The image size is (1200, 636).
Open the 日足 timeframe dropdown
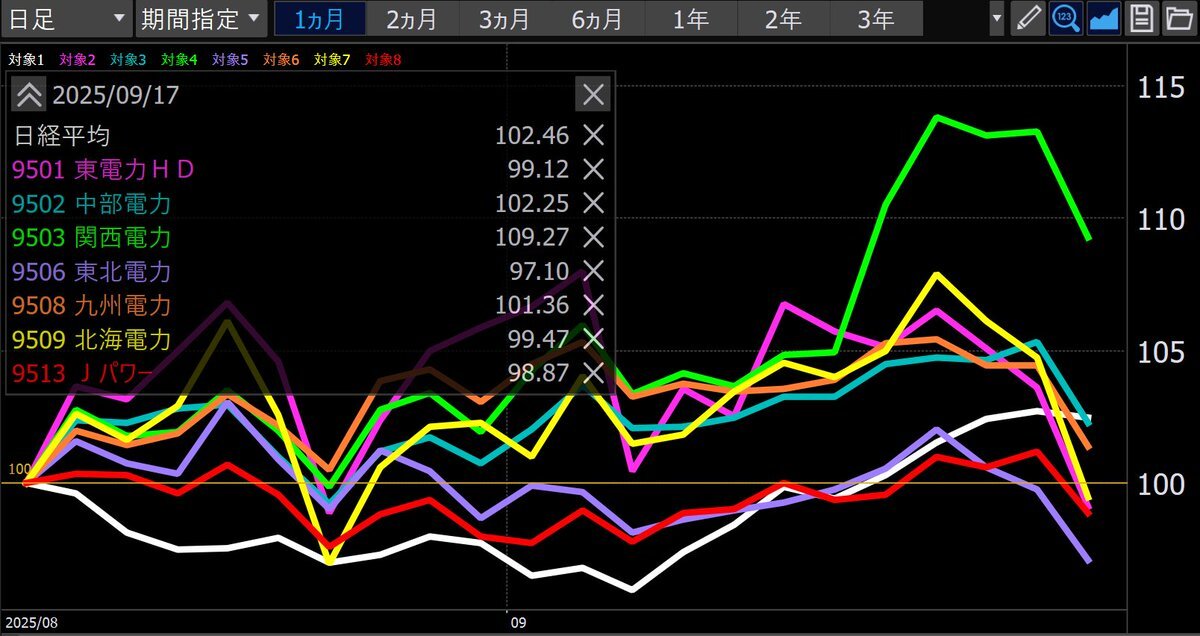point(66,18)
